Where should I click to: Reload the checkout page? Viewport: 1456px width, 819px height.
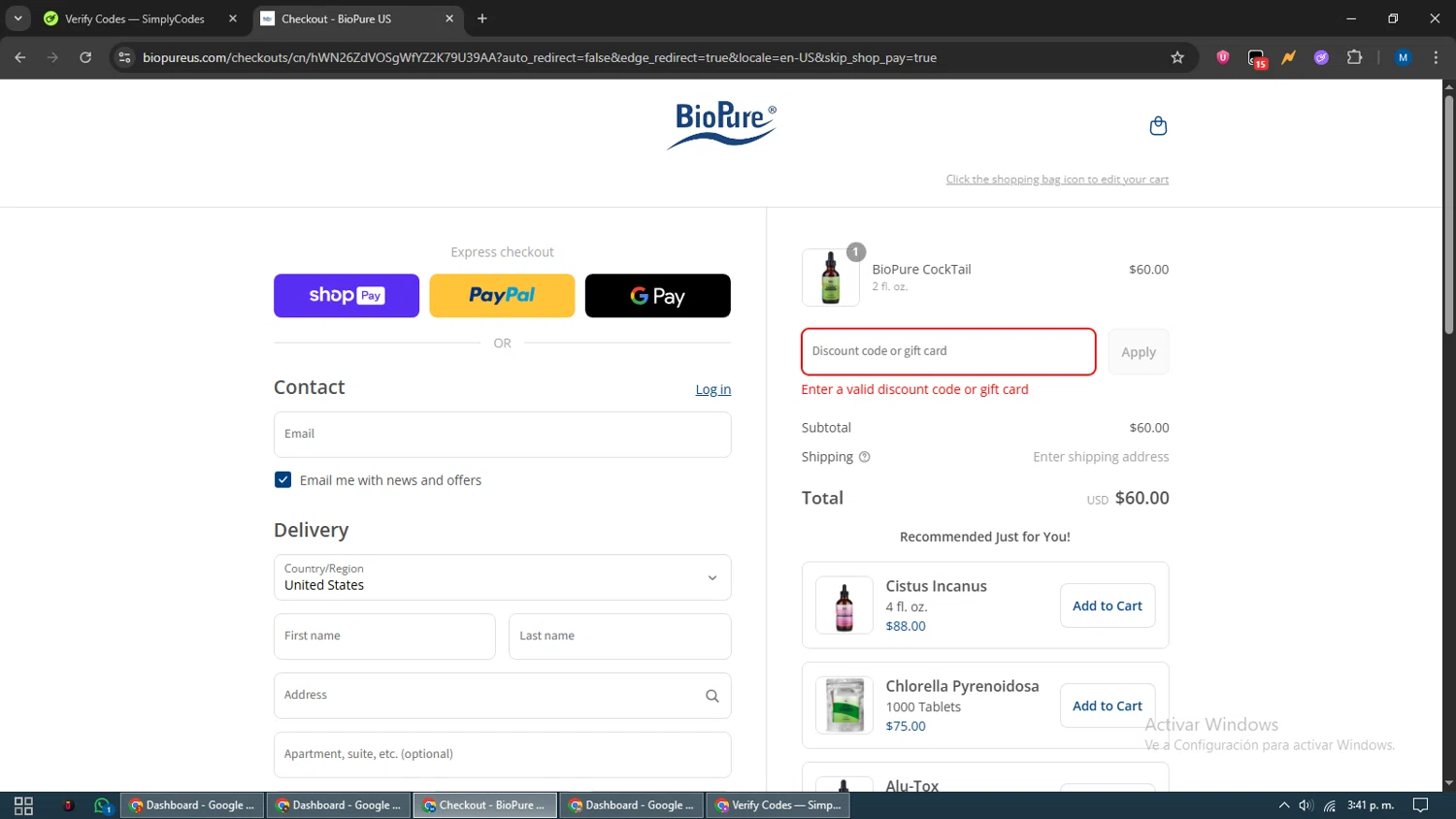[x=85, y=57]
